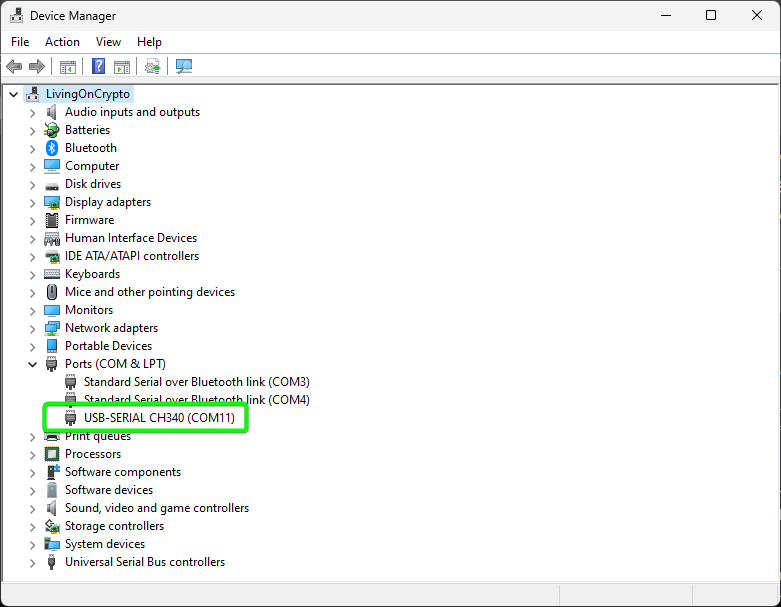Click the Keyboards category icon

52,274
